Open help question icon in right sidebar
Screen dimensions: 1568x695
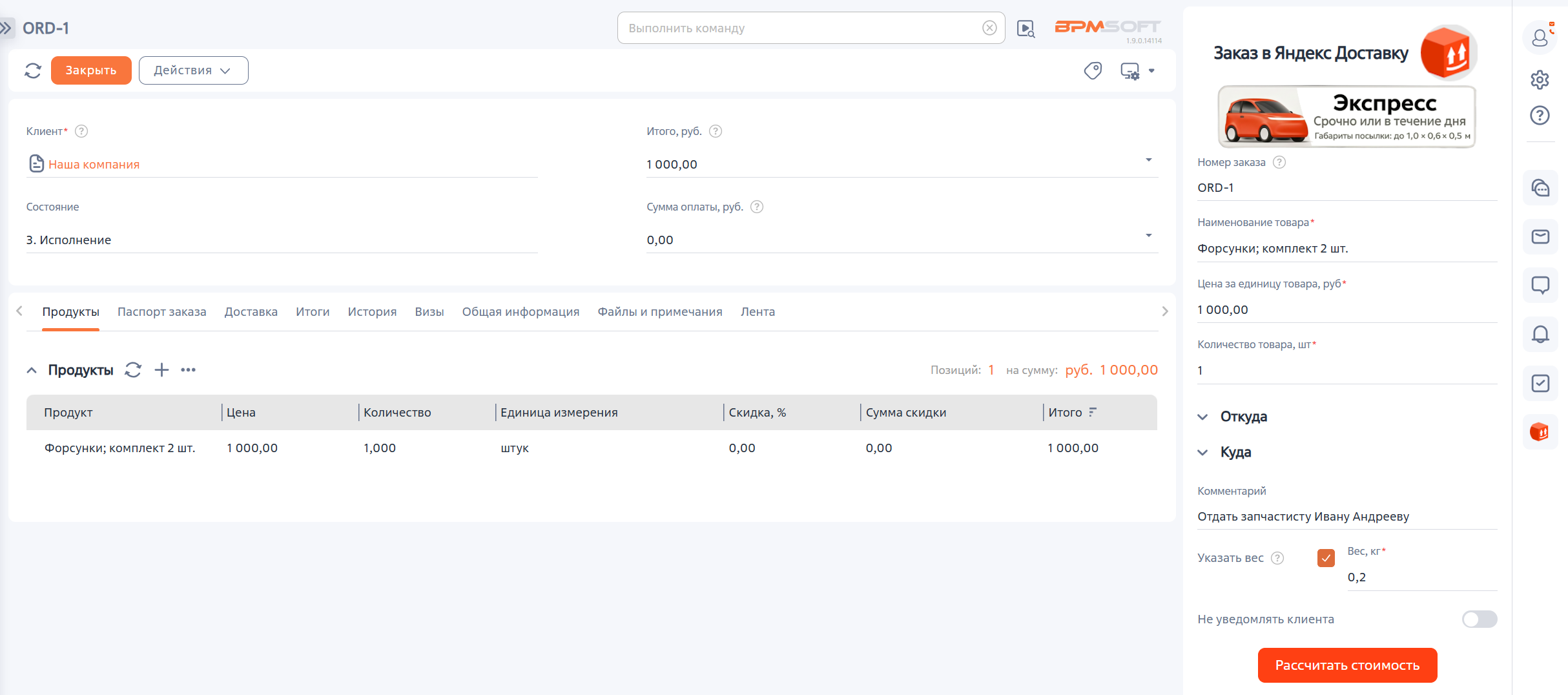click(x=1540, y=116)
